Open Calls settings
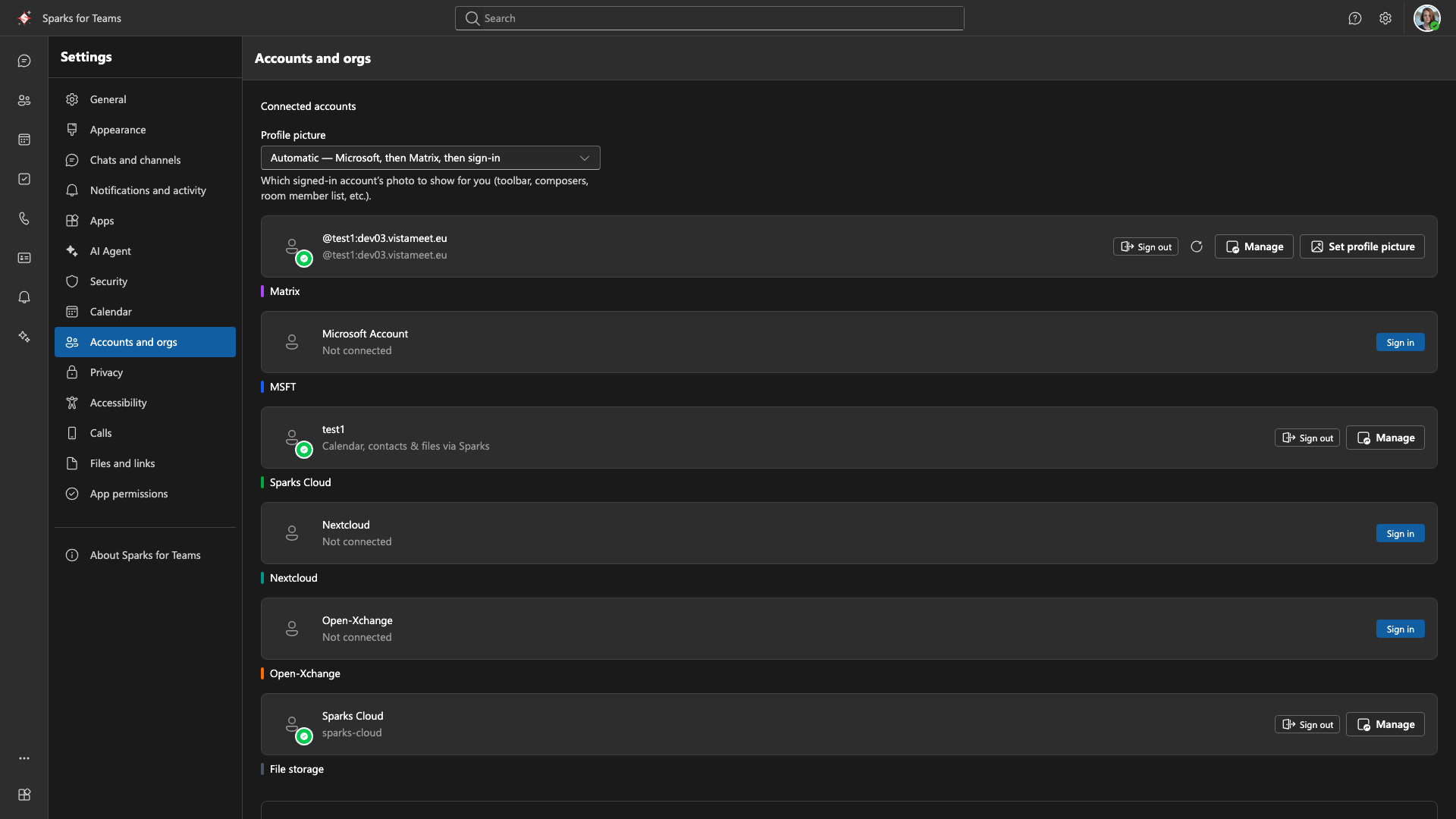Screen dimensions: 1456x819 coord(145,433)
